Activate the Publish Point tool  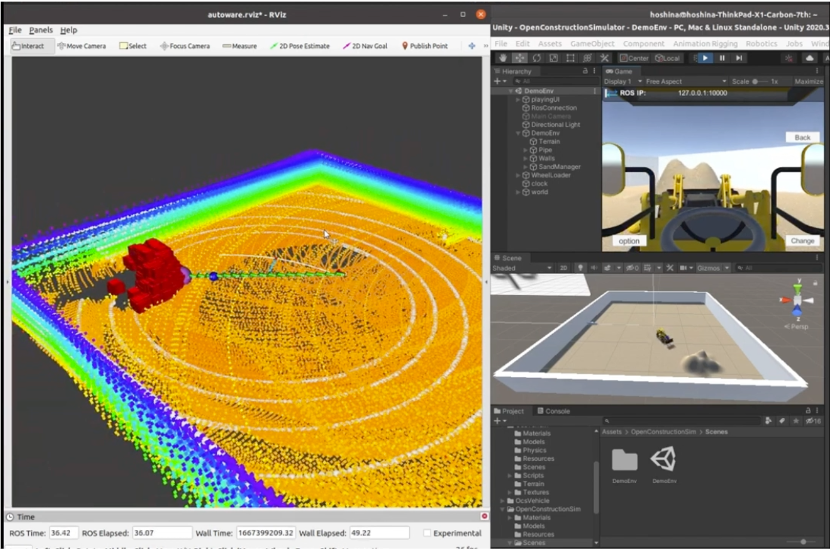coord(425,46)
